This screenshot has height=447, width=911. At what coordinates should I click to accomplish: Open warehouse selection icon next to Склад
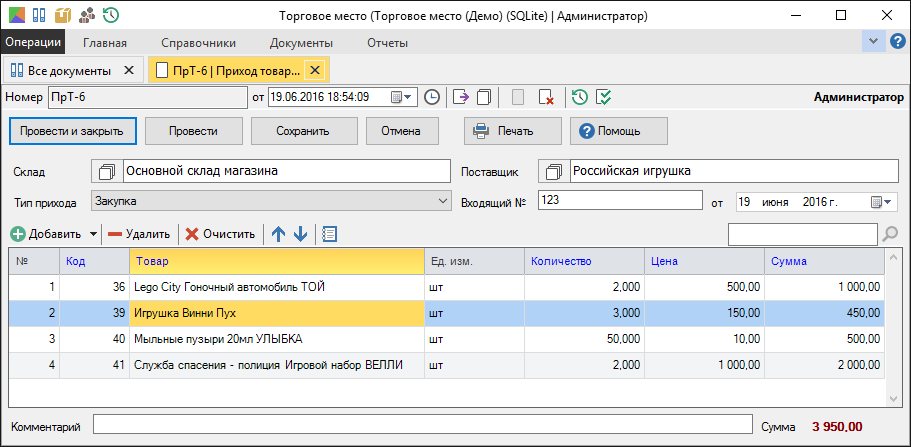click(107, 171)
